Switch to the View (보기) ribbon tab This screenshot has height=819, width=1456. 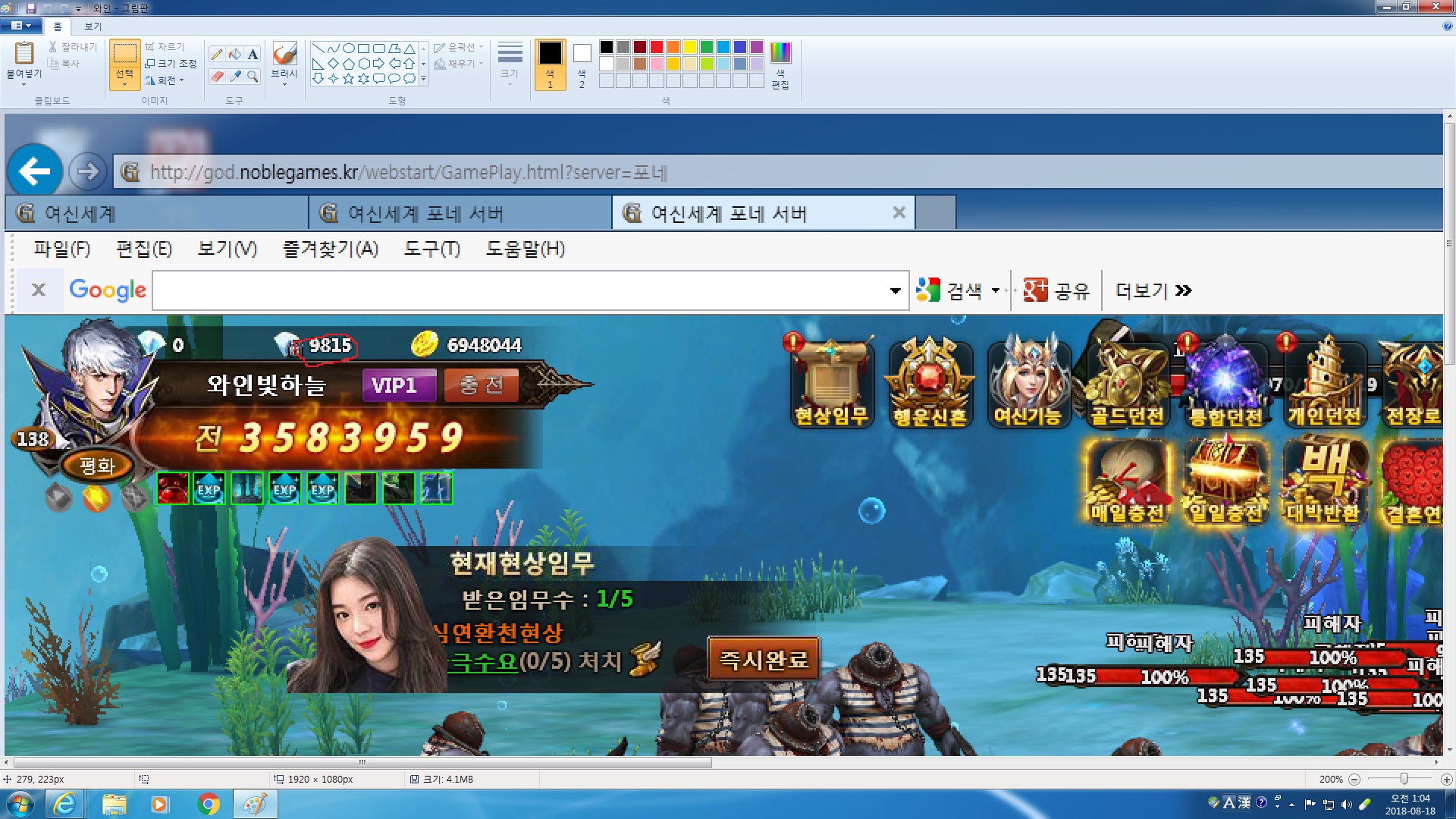(93, 27)
